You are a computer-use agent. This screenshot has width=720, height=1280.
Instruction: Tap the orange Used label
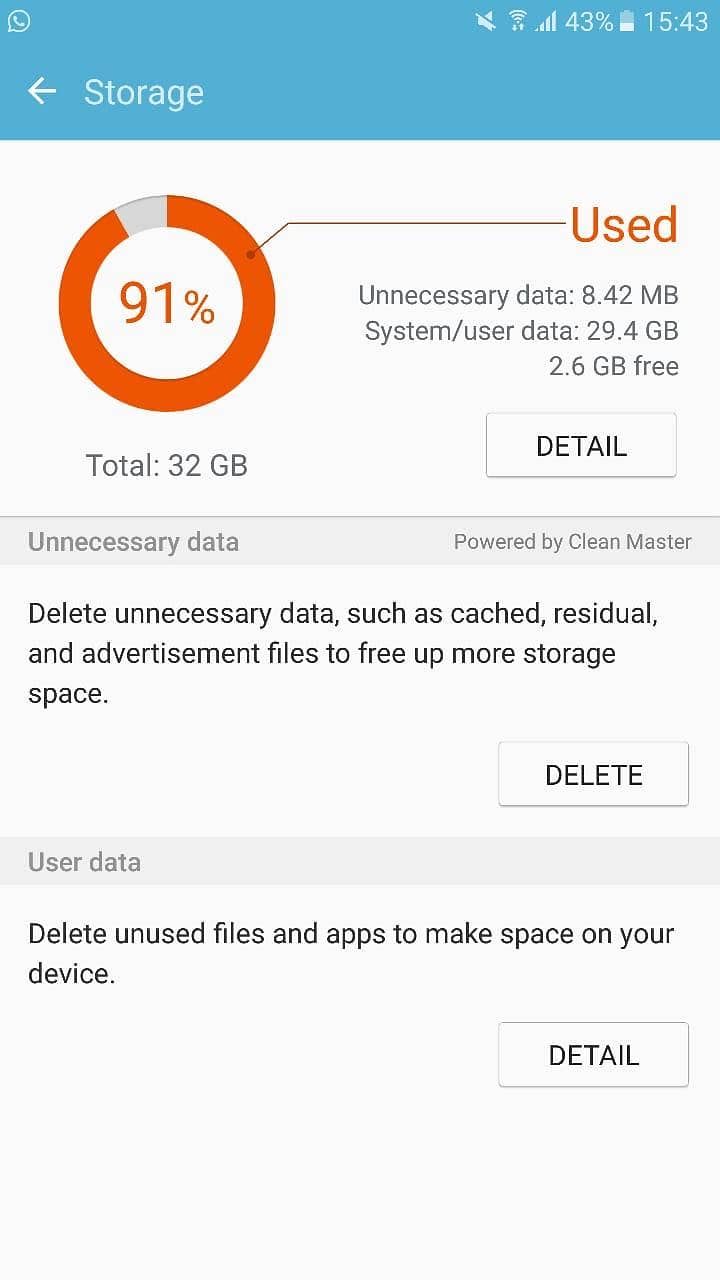coord(624,225)
